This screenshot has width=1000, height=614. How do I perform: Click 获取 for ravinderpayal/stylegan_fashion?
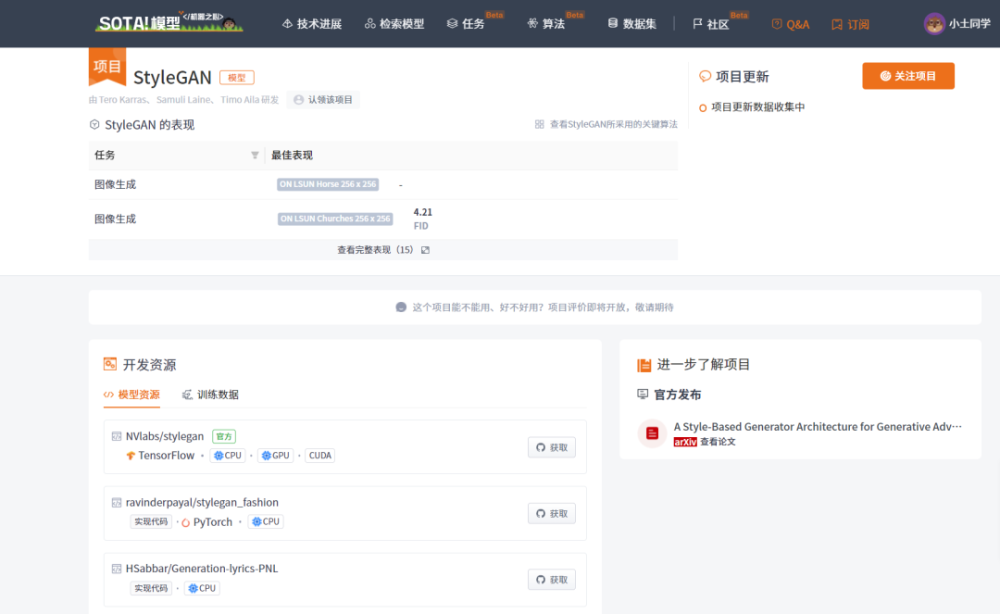click(552, 513)
